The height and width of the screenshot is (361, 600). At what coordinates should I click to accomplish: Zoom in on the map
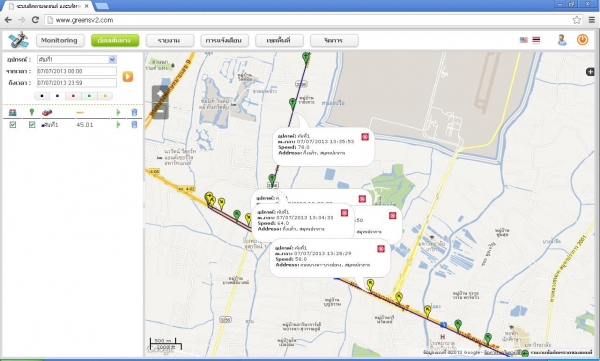pyautogui.click(x=160, y=94)
